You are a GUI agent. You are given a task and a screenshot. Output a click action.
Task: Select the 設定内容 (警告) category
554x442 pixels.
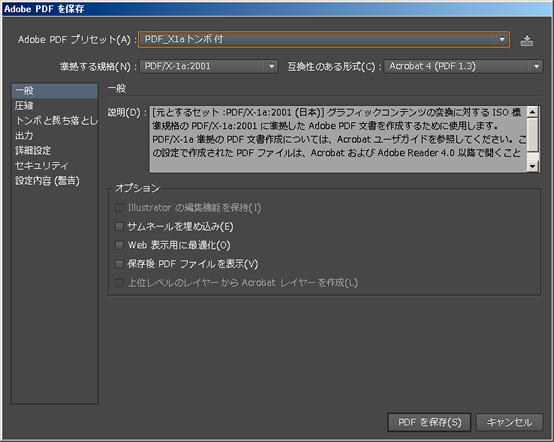(x=54, y=181)
